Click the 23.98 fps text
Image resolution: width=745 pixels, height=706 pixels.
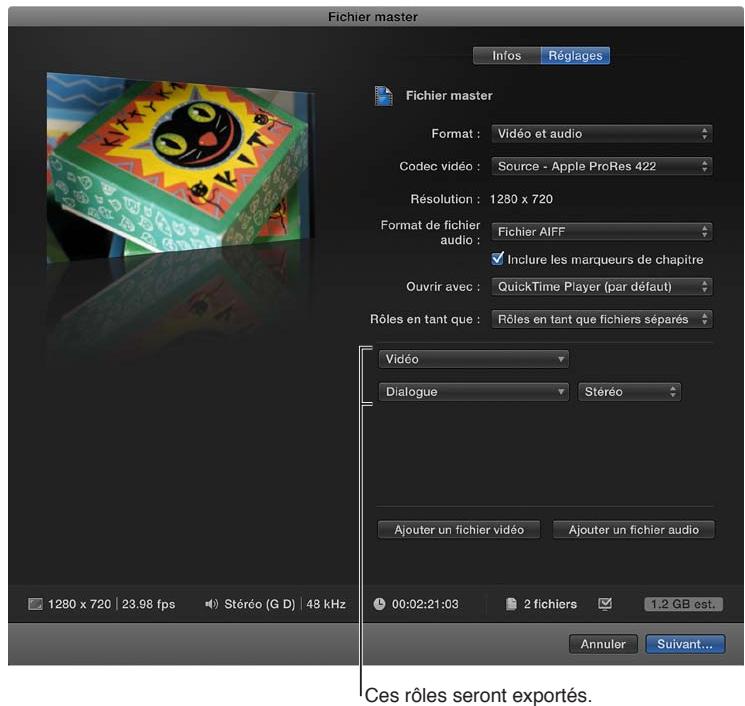click(x=148, y=604)
